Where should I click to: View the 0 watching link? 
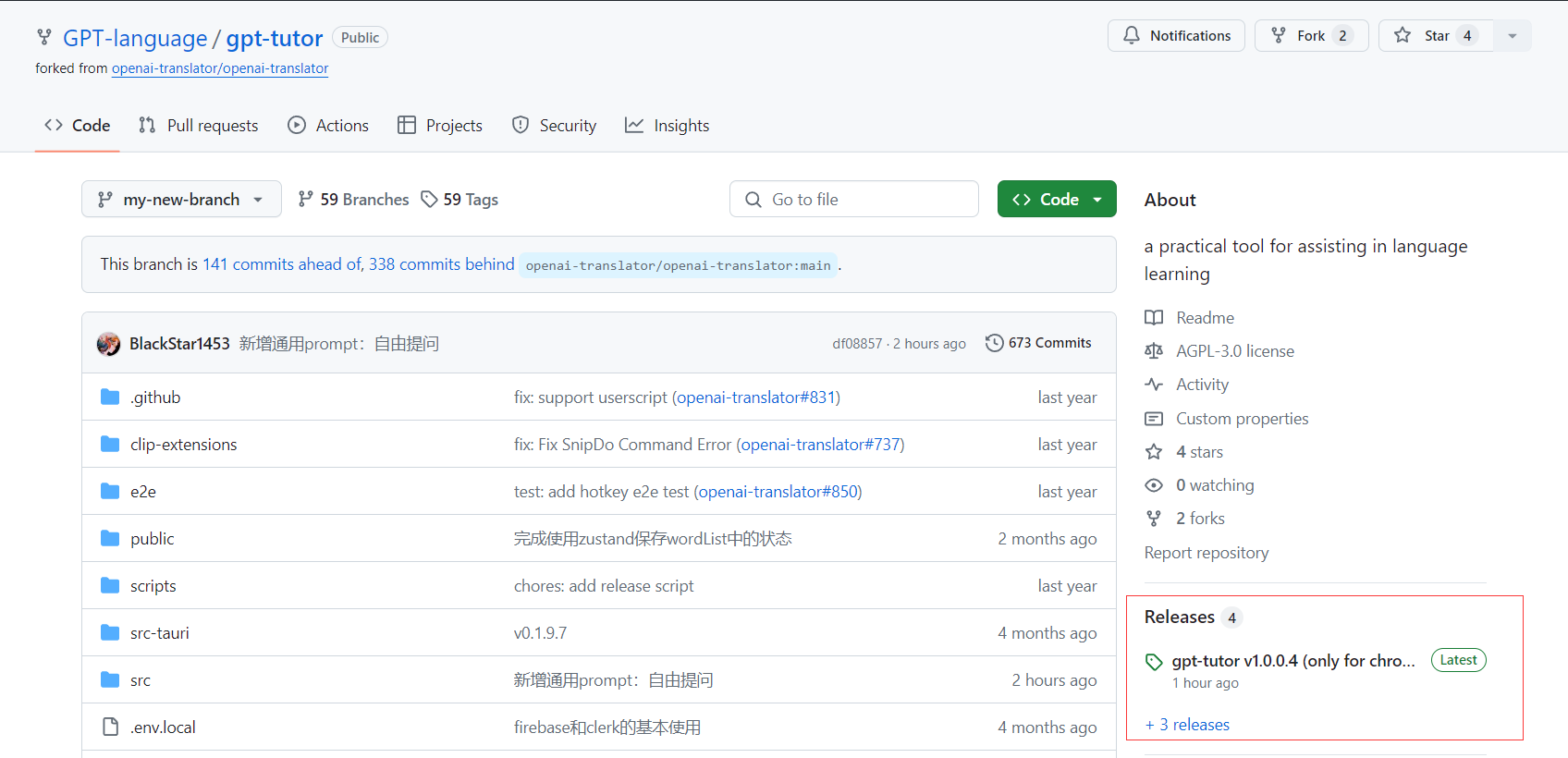click(x=1215, y=485)
